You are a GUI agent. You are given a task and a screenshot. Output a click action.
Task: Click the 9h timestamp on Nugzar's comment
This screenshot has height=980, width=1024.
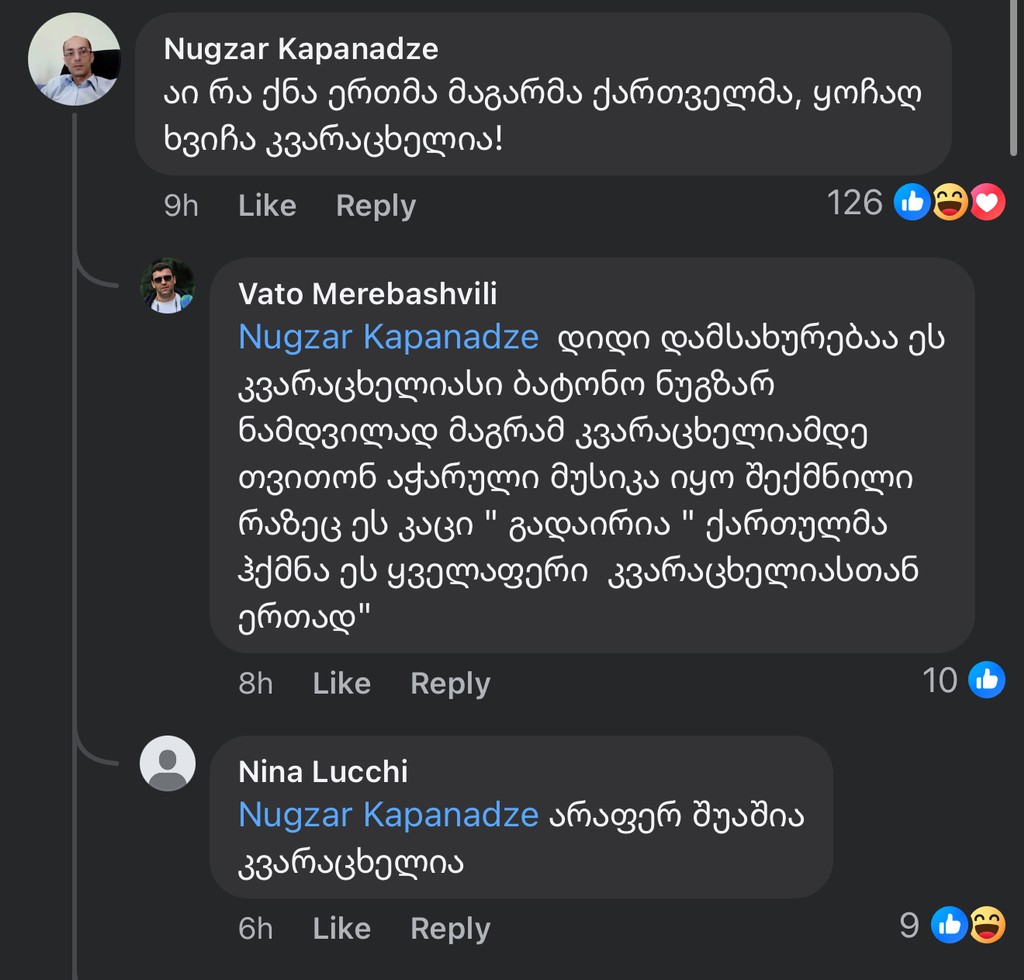180,206
